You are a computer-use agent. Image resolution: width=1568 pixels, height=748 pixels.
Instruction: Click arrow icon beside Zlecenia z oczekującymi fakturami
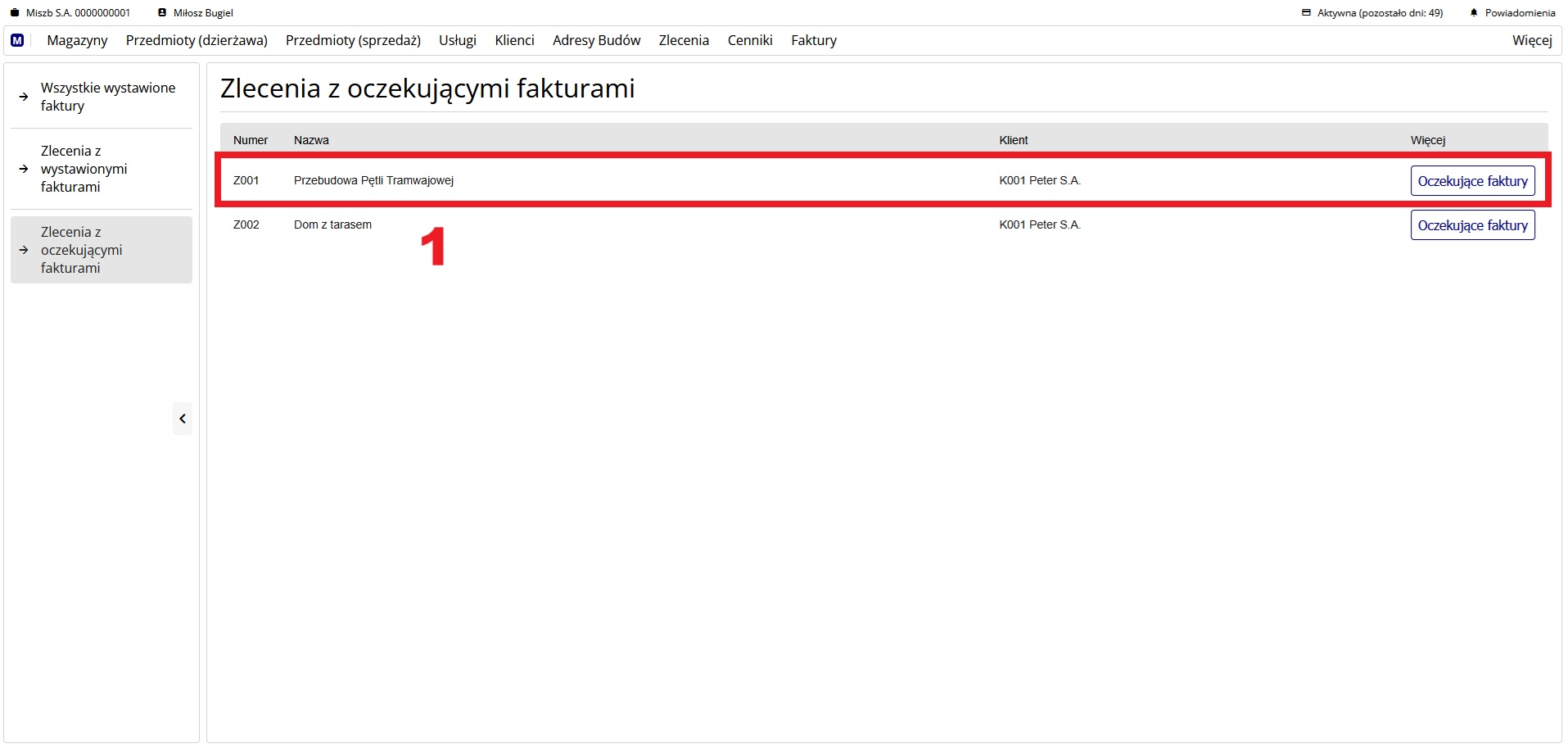(x=24, y=250)
